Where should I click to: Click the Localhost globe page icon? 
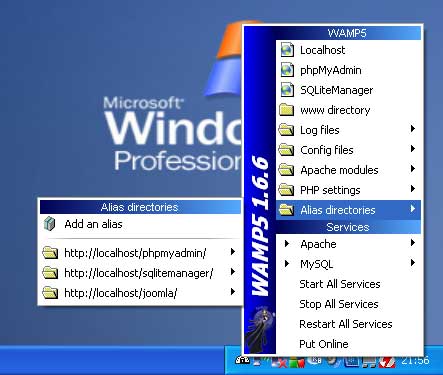click(x=287, y=50)
